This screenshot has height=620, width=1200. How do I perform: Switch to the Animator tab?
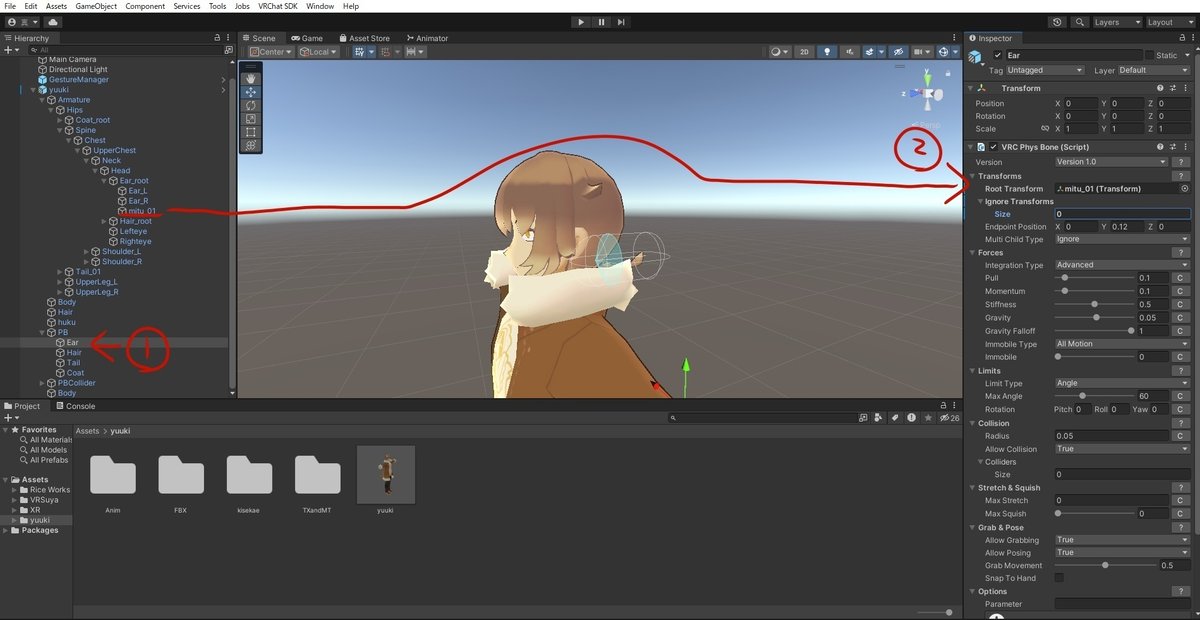pos(427,38)
